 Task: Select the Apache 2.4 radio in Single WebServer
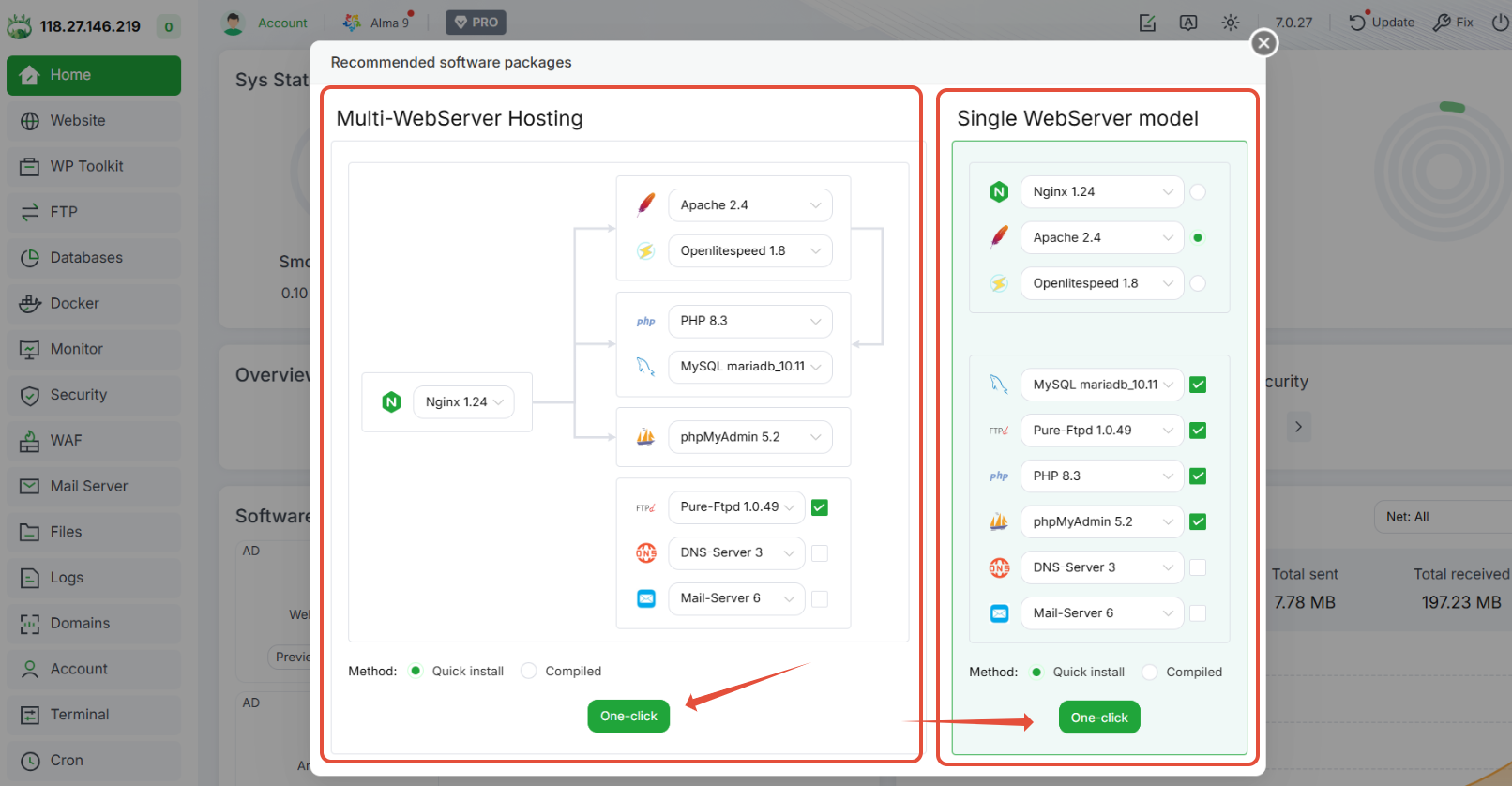(1198, 238)
